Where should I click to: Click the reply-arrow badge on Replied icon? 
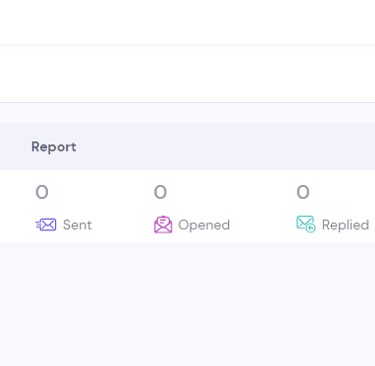(311, 228)
